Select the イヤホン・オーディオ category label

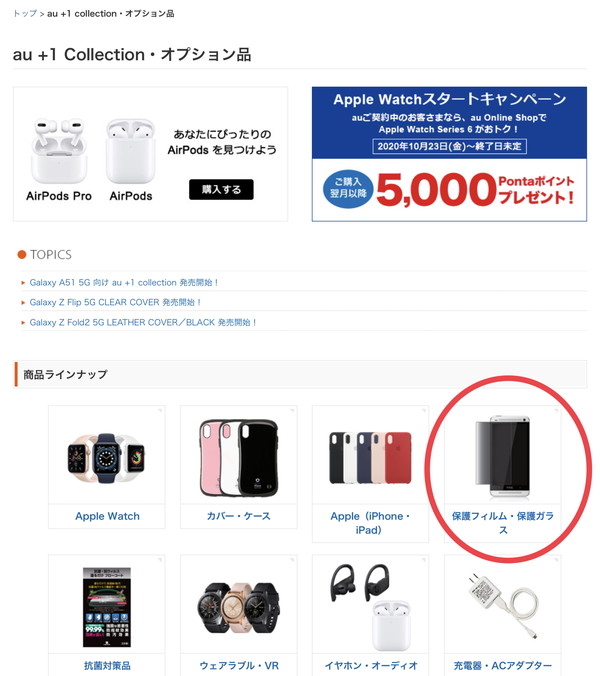coord(371,665)
